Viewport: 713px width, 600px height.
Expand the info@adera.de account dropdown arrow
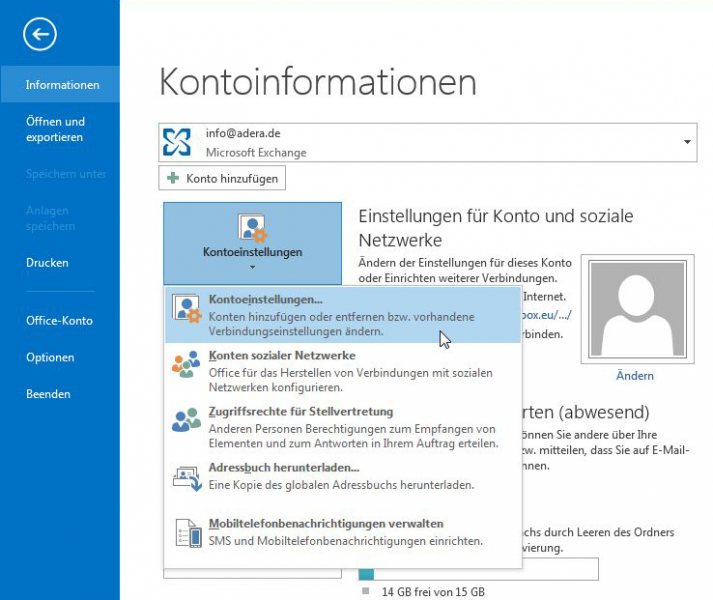click(687, 142)
